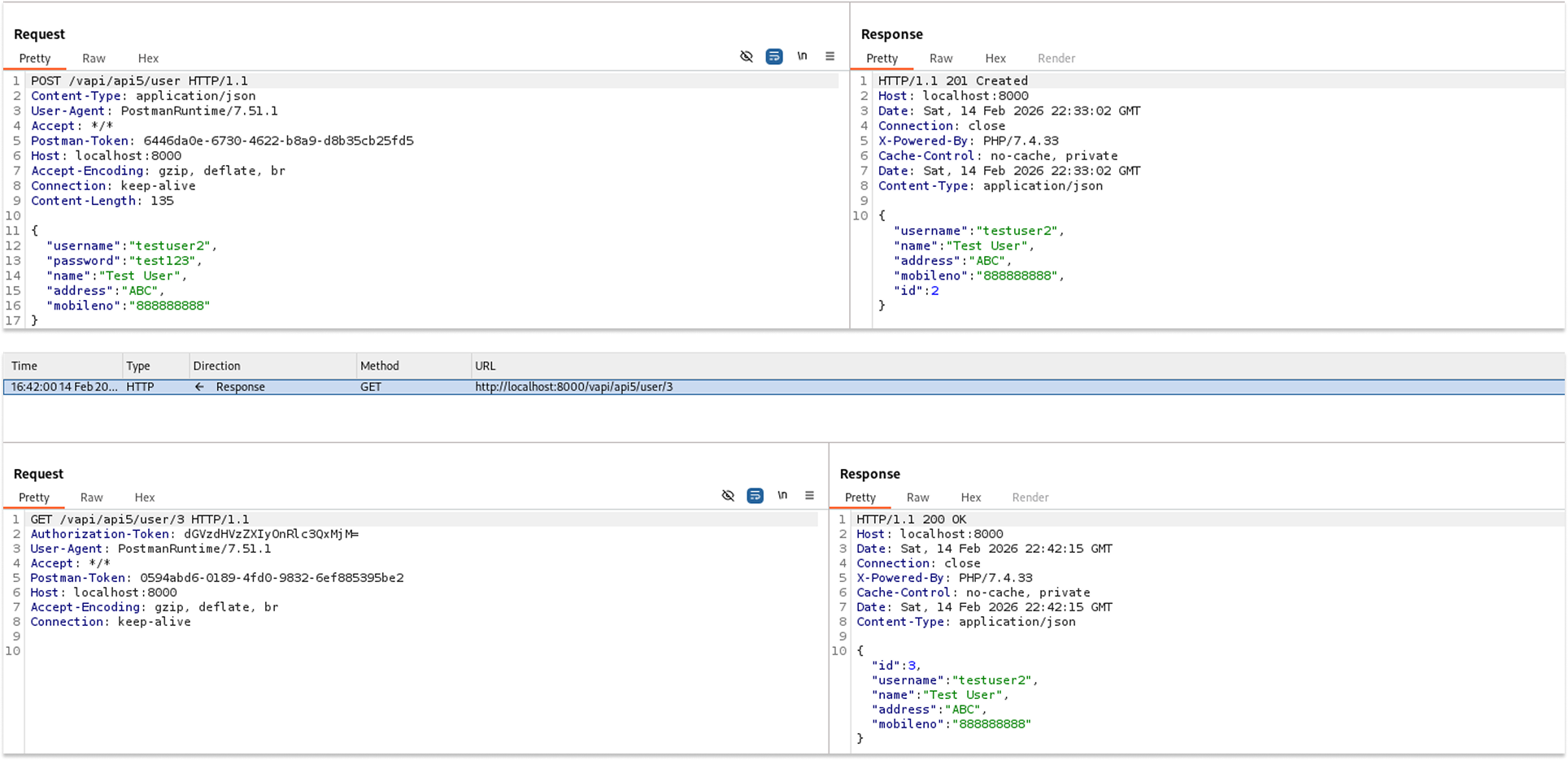The width and height of the screenshot is (1568, 760).
Task: Disable soft word wrap in top Request editor
Action: (773, 56)
